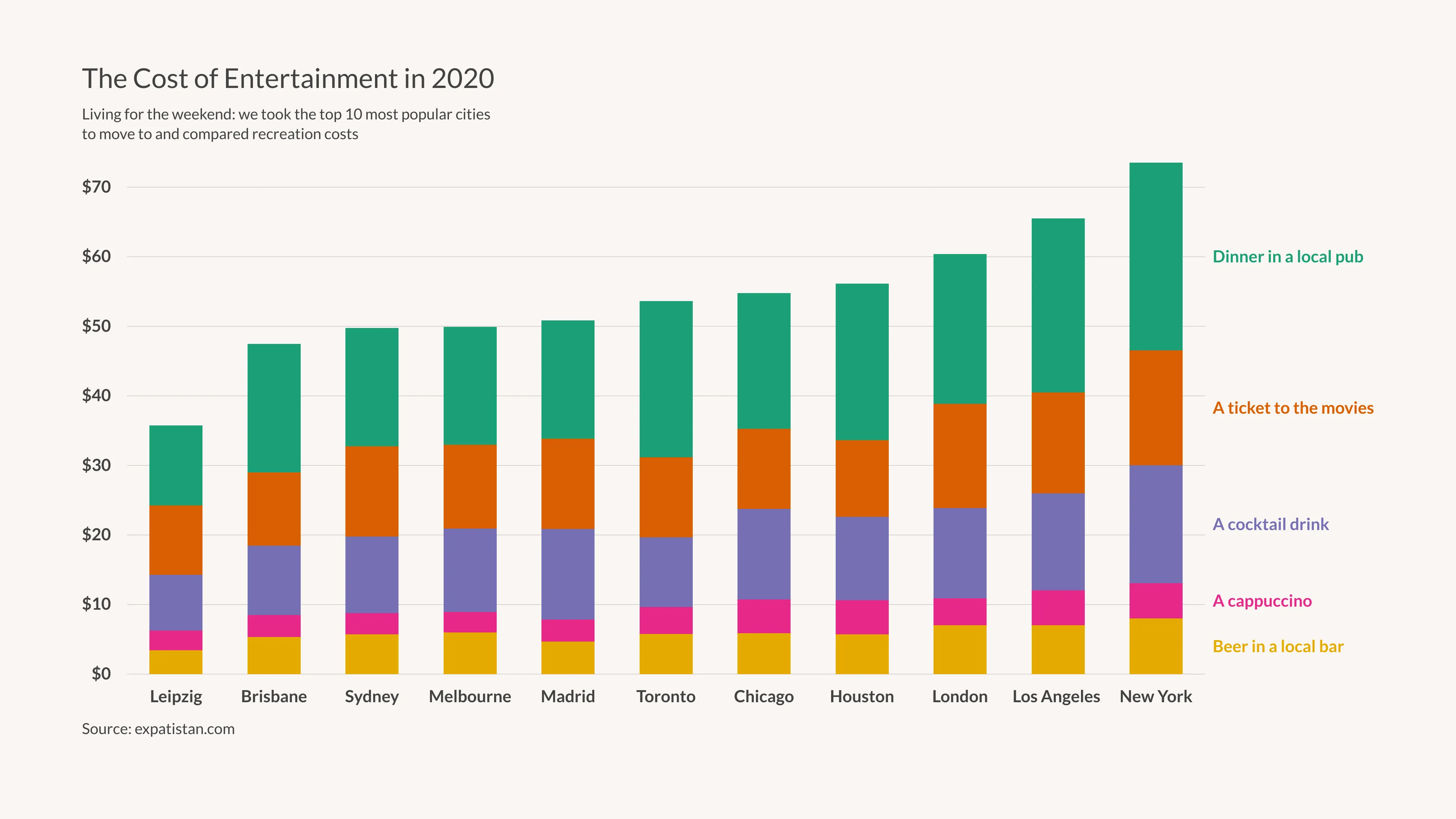Select the 'New York' city label
The height and width of the screenshot is (819, 1456).
point(1156,697)
